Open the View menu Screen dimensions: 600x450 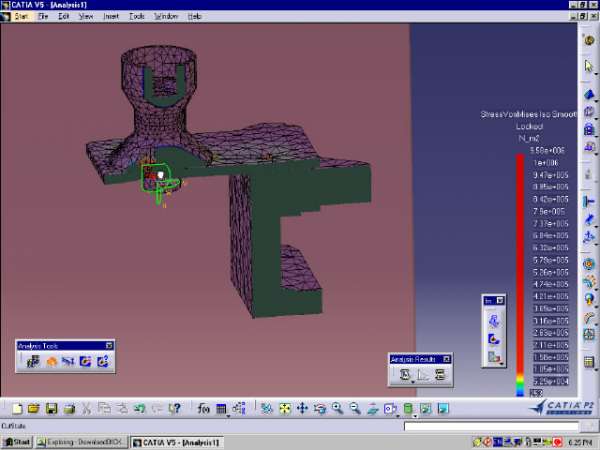86,16
